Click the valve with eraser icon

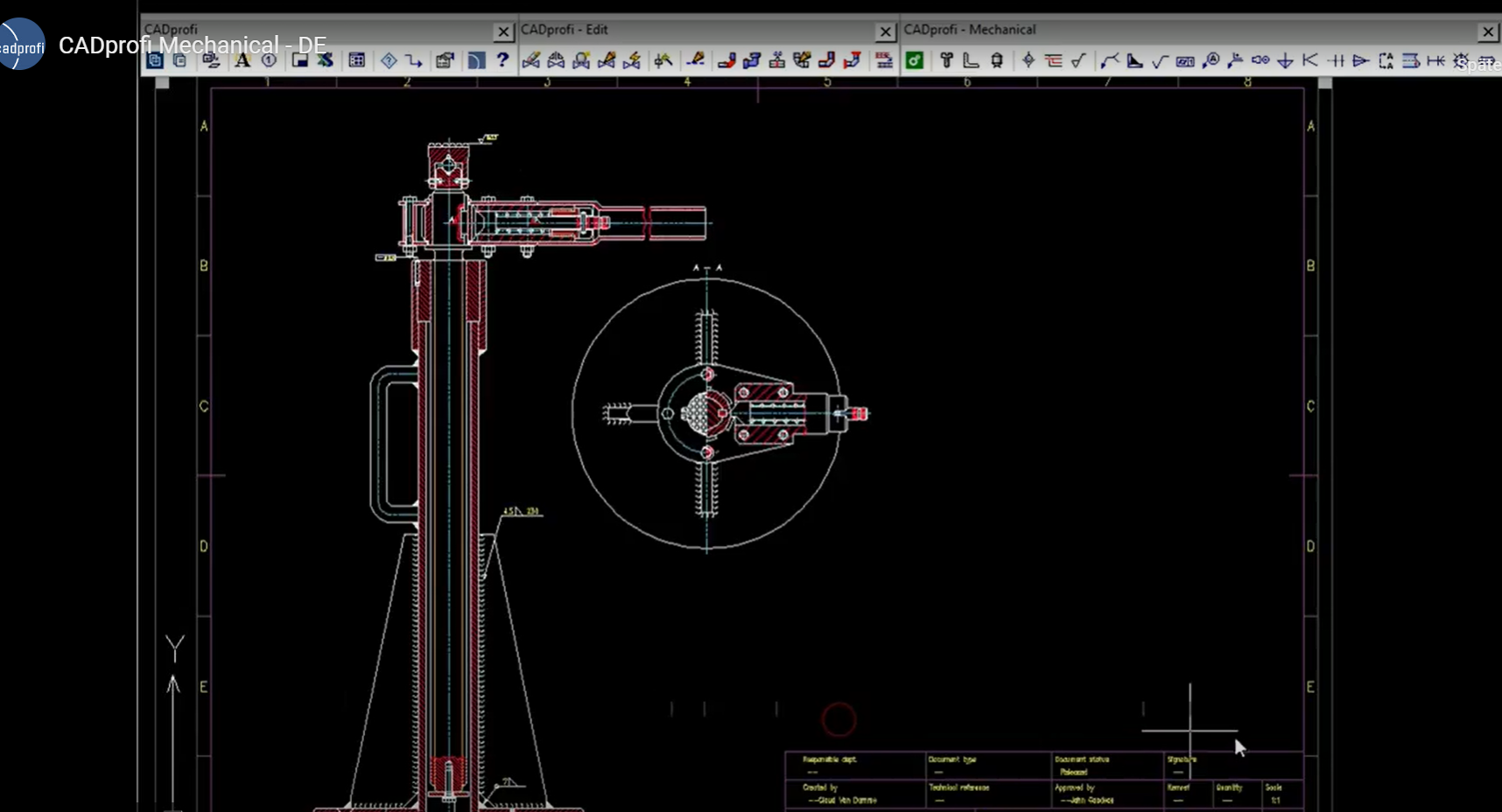pos(530,60)
